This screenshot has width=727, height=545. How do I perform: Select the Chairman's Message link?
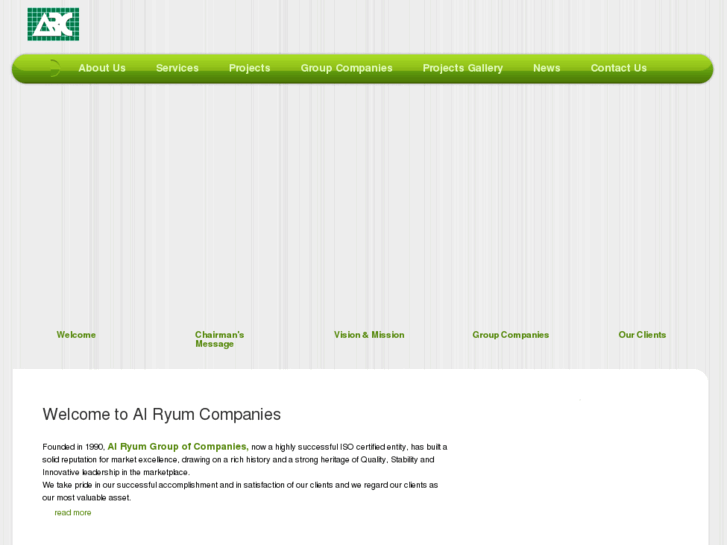coord(219,339)
